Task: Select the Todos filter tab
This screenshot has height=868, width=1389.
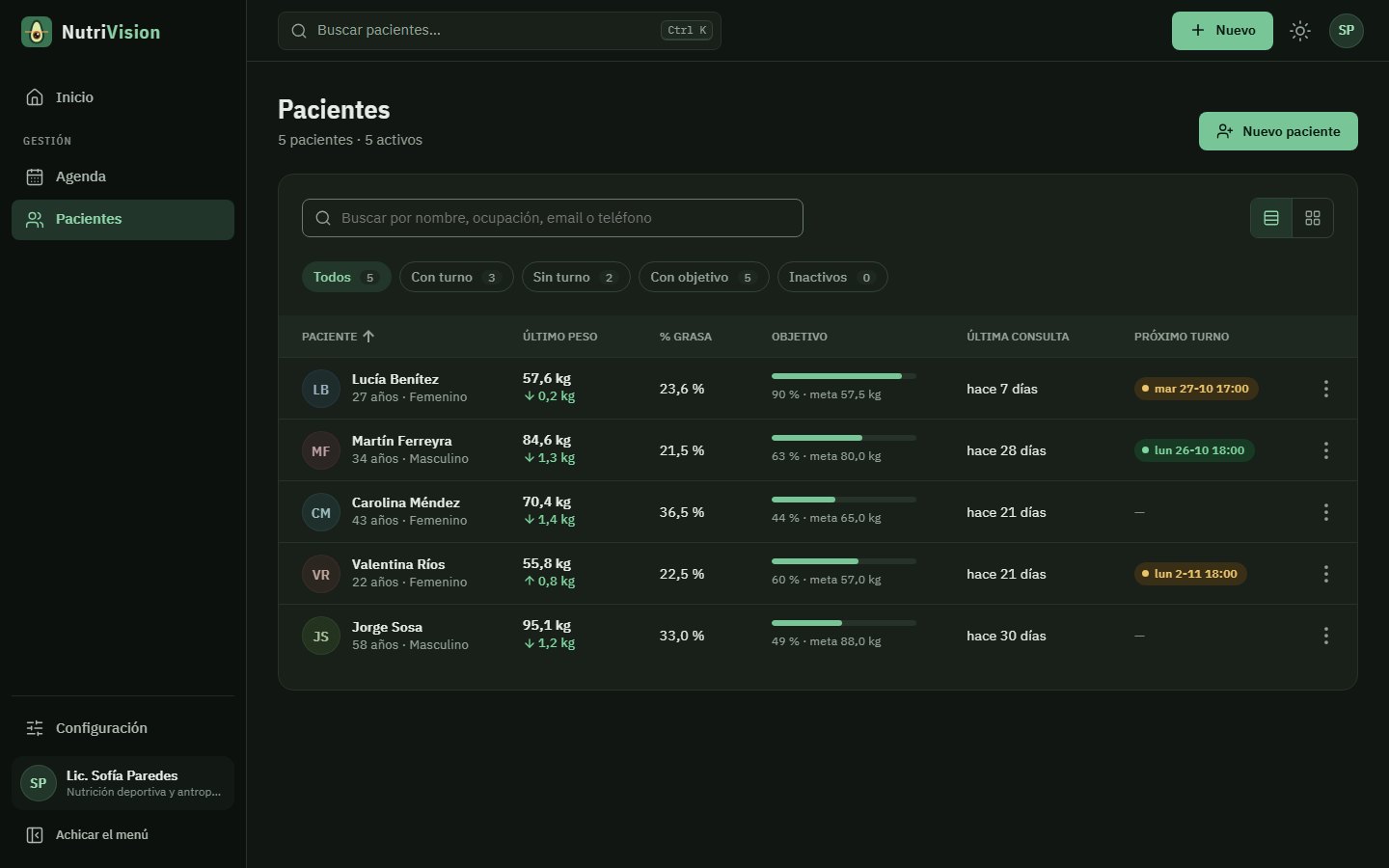Action: 346,277
